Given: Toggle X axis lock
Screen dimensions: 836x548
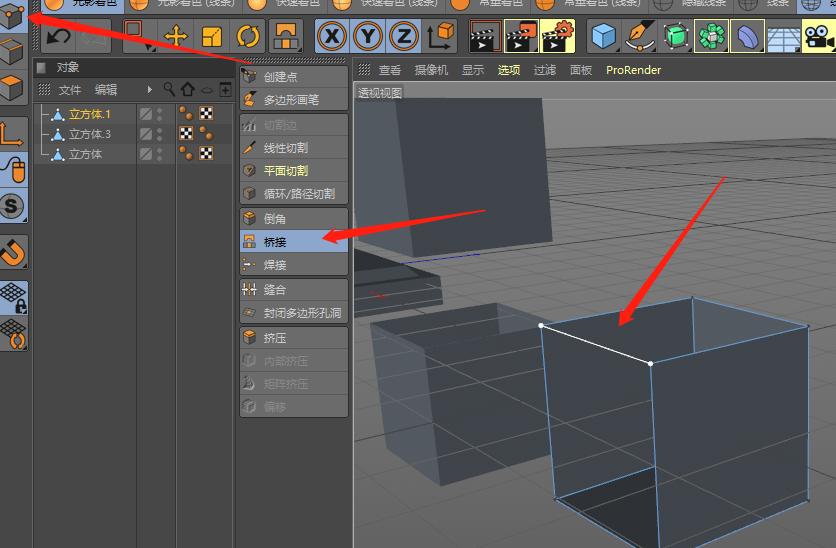Looking at the screenshot, I should pyautogui.click(x=332, y=36).
